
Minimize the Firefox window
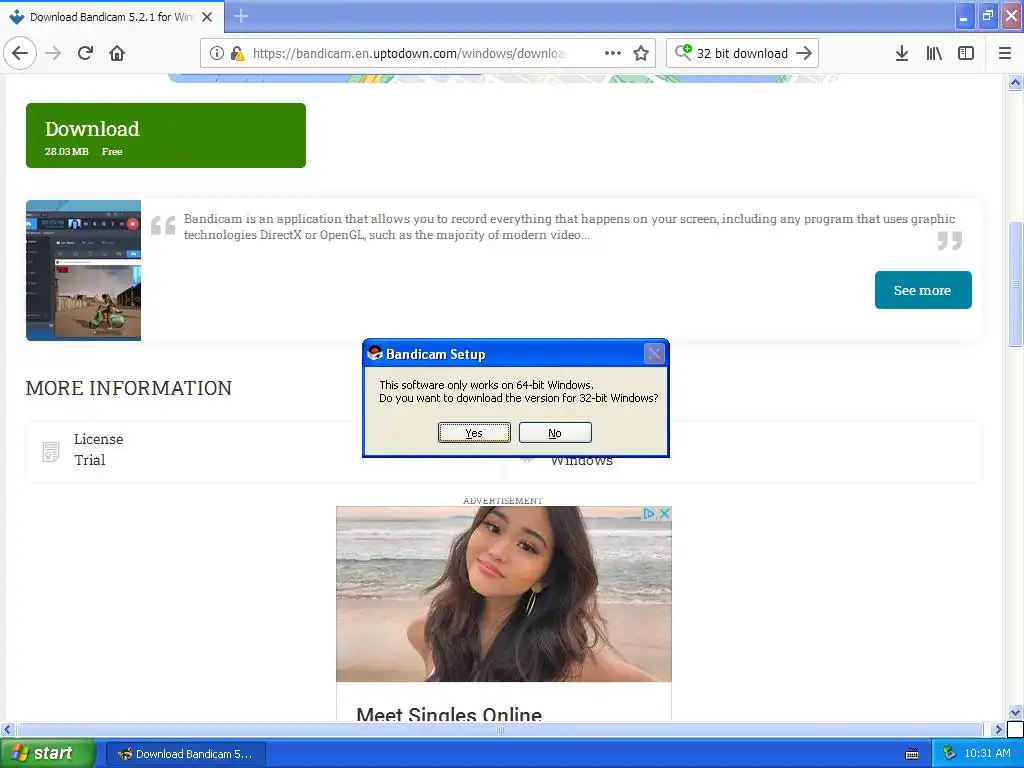964,17
